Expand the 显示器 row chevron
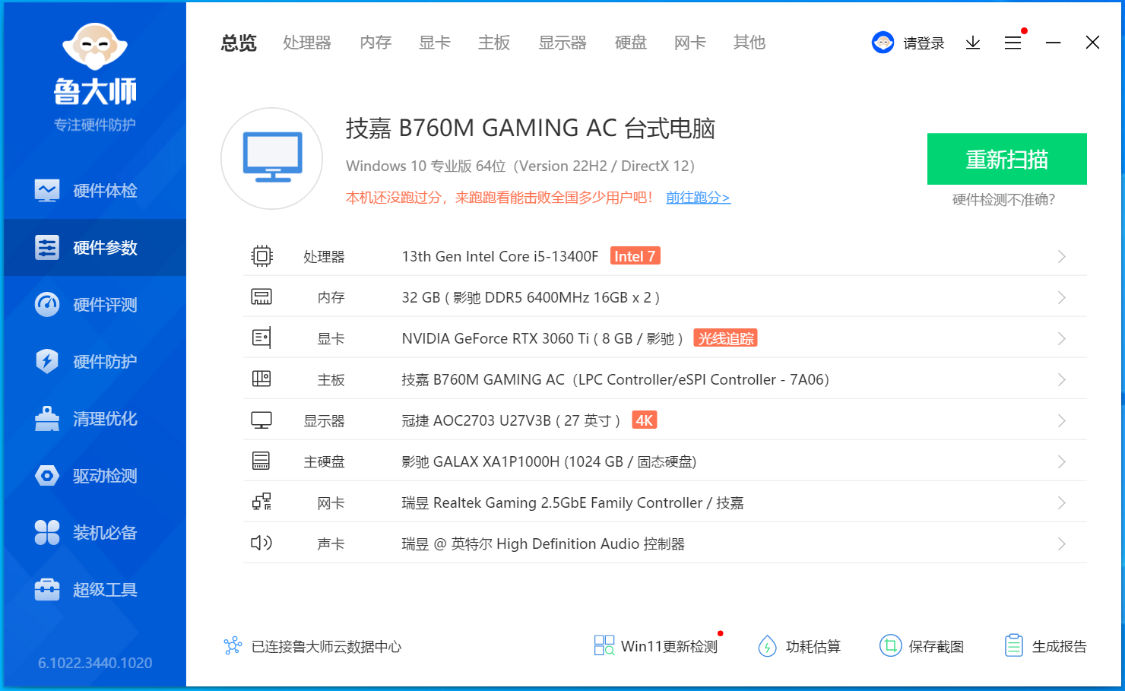Image resolution: width=1125 pixels, height=691 pixels. click(x=1062, y=420)
